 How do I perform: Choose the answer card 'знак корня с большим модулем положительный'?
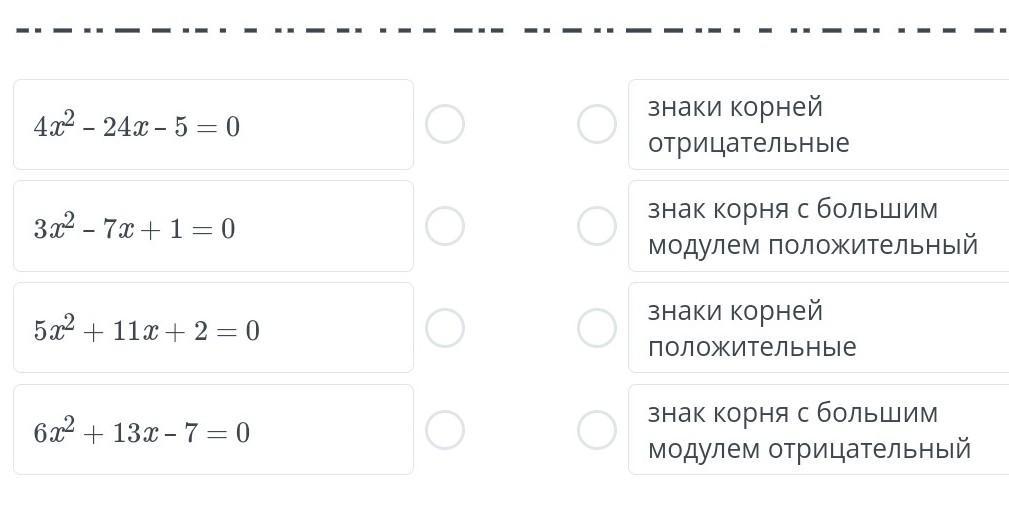[x=818, y=226]
